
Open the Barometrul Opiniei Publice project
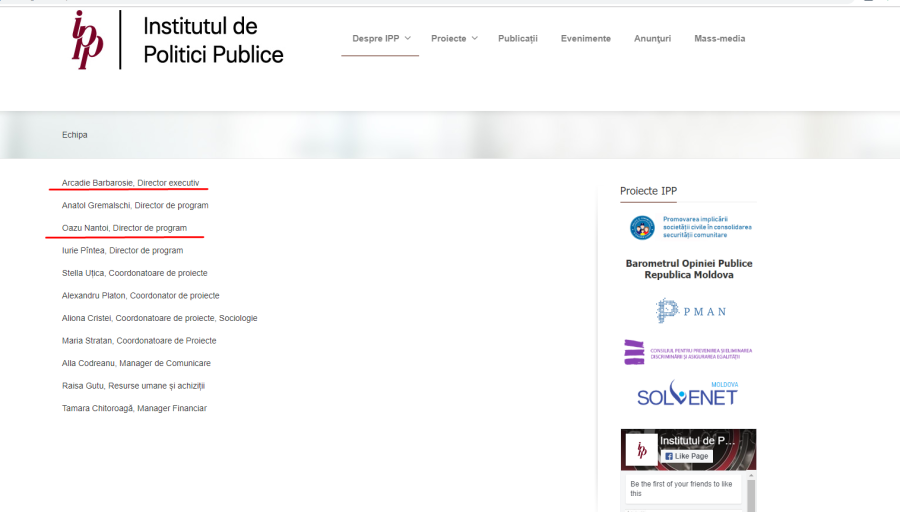[688, 269]
